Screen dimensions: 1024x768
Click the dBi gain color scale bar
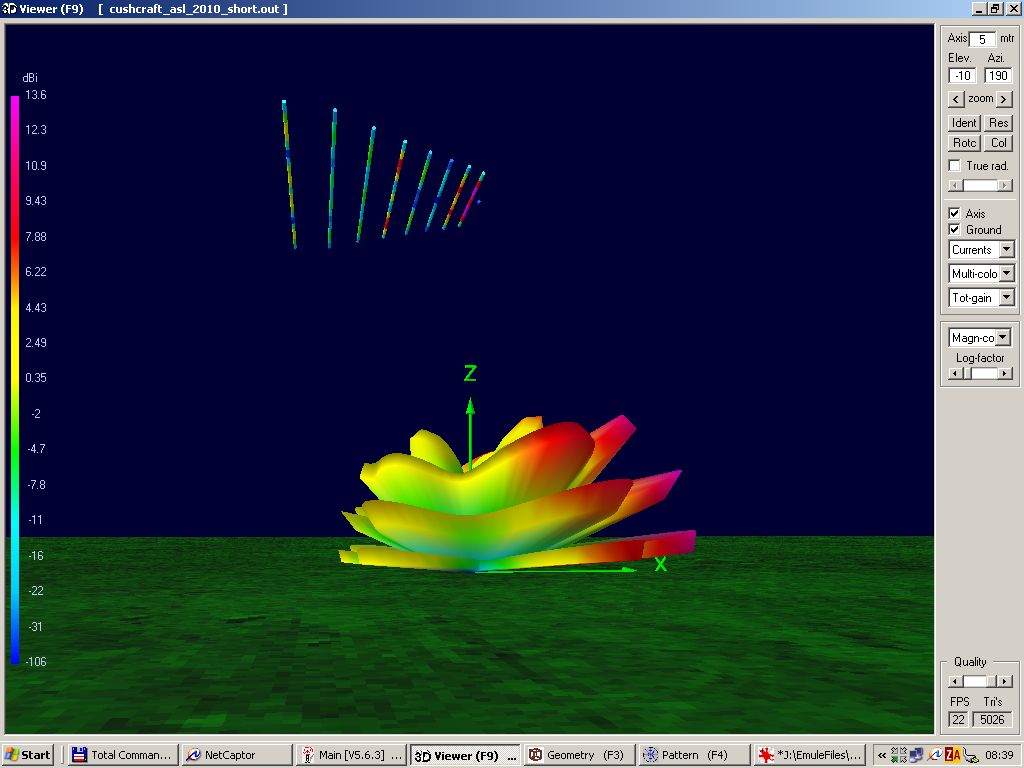coord(15,379)
